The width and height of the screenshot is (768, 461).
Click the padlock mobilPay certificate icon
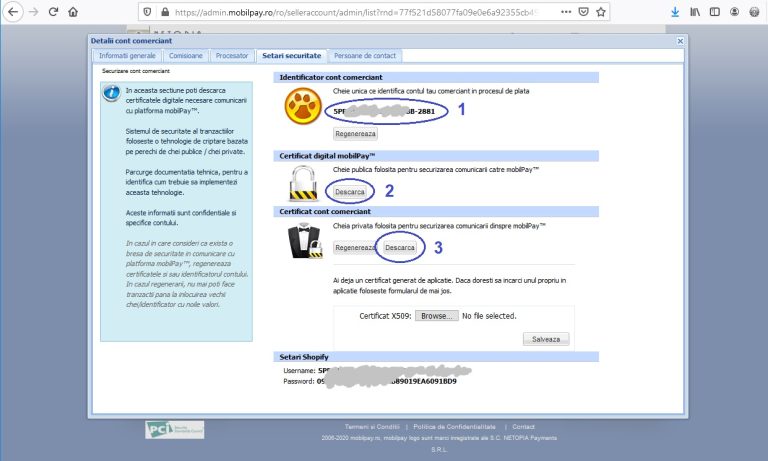(303, 184)
